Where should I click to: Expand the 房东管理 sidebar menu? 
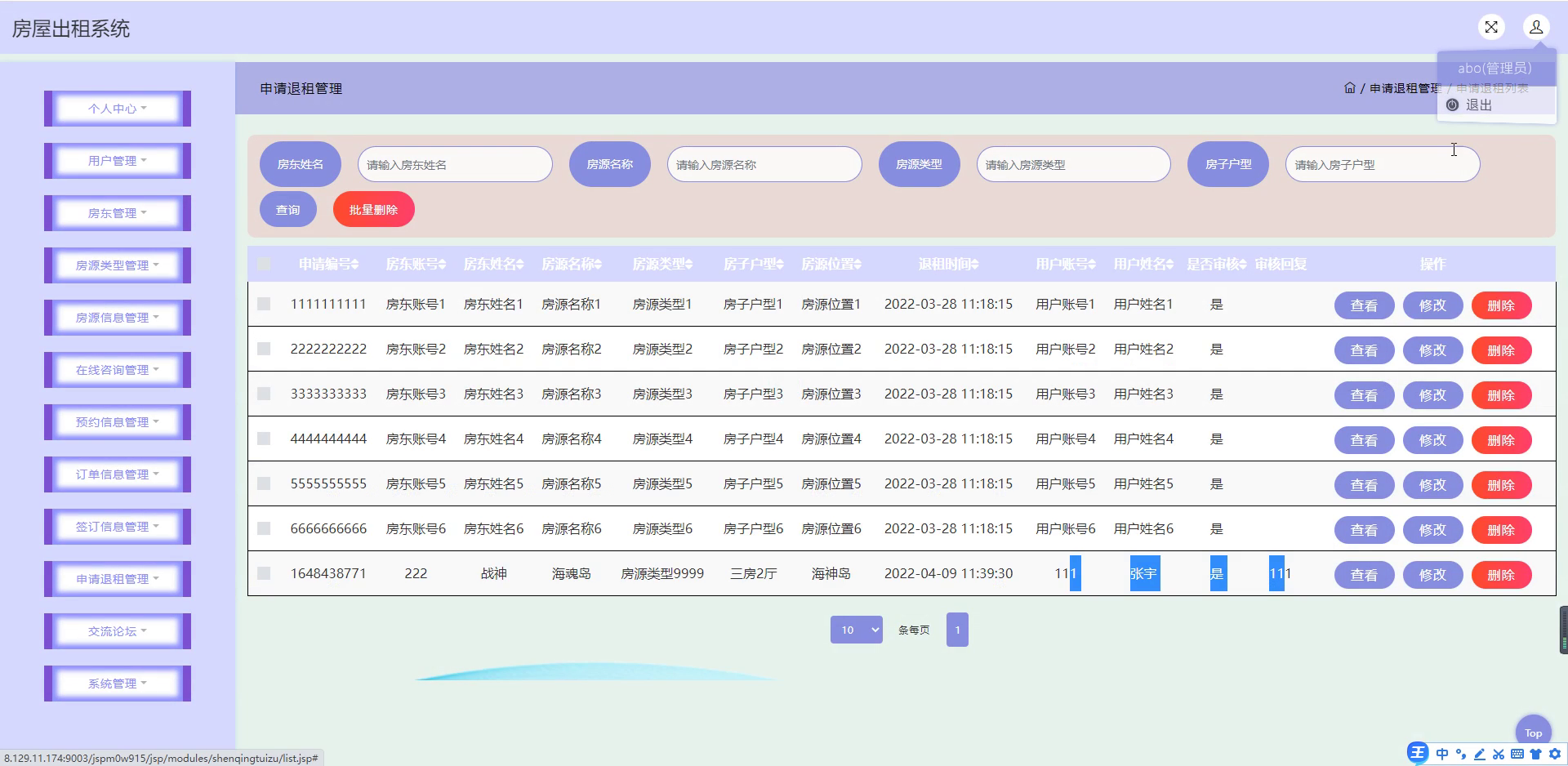click(118, 213)
